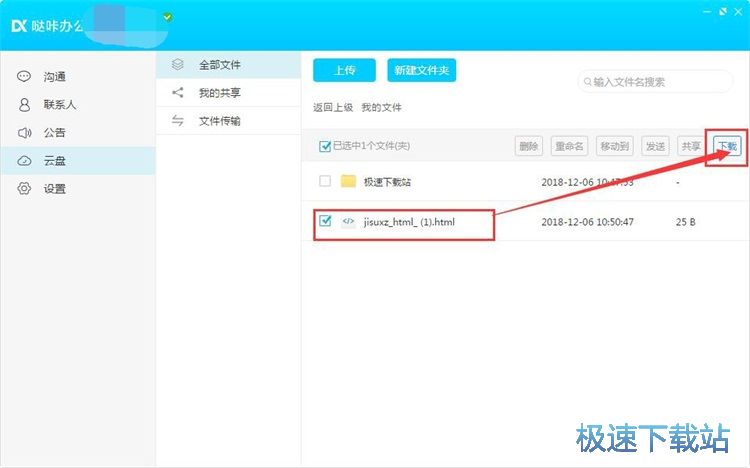This screenshot has width=750, height=468.
Task: Select the 极速下载站 folder name
Action: click(387, 182)
